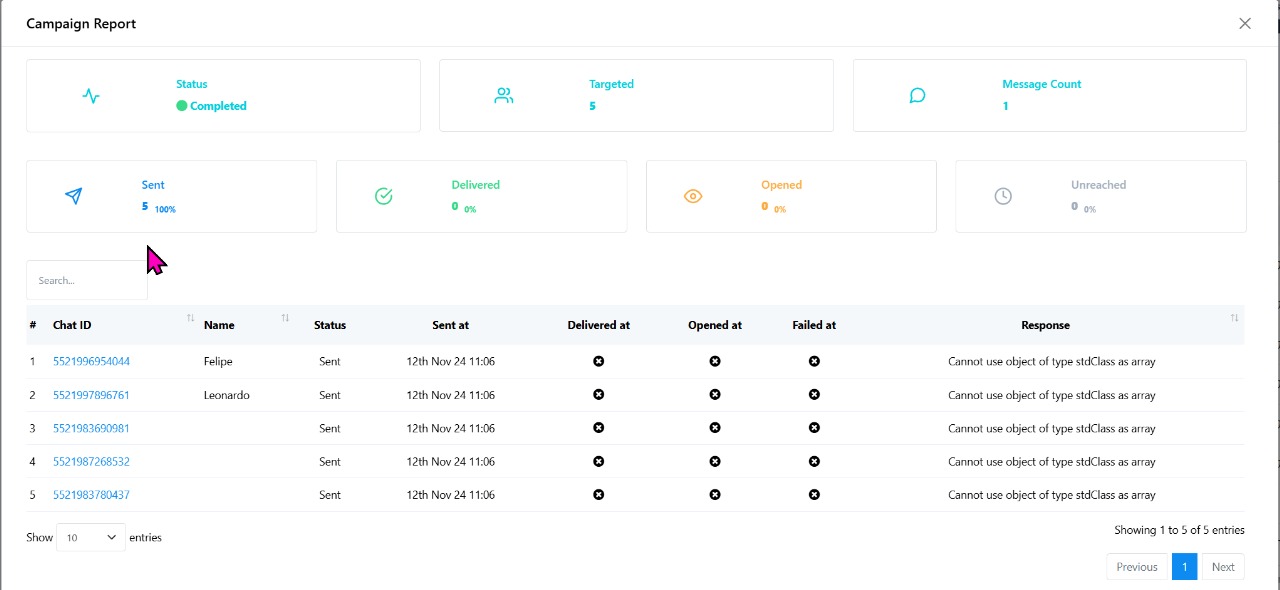This screenshot has height=590, width=1280.
Task: Go to the Previous page
Action: pos(1137,567)
